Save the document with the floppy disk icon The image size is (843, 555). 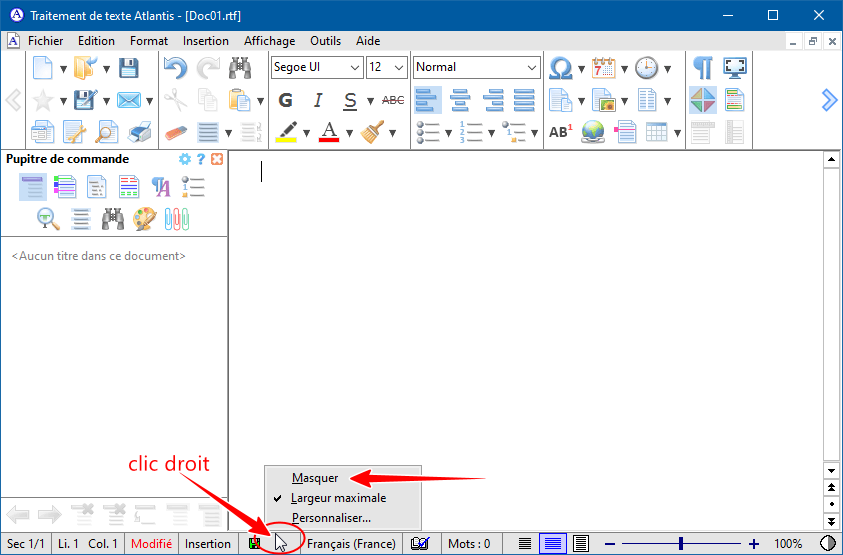129,68
